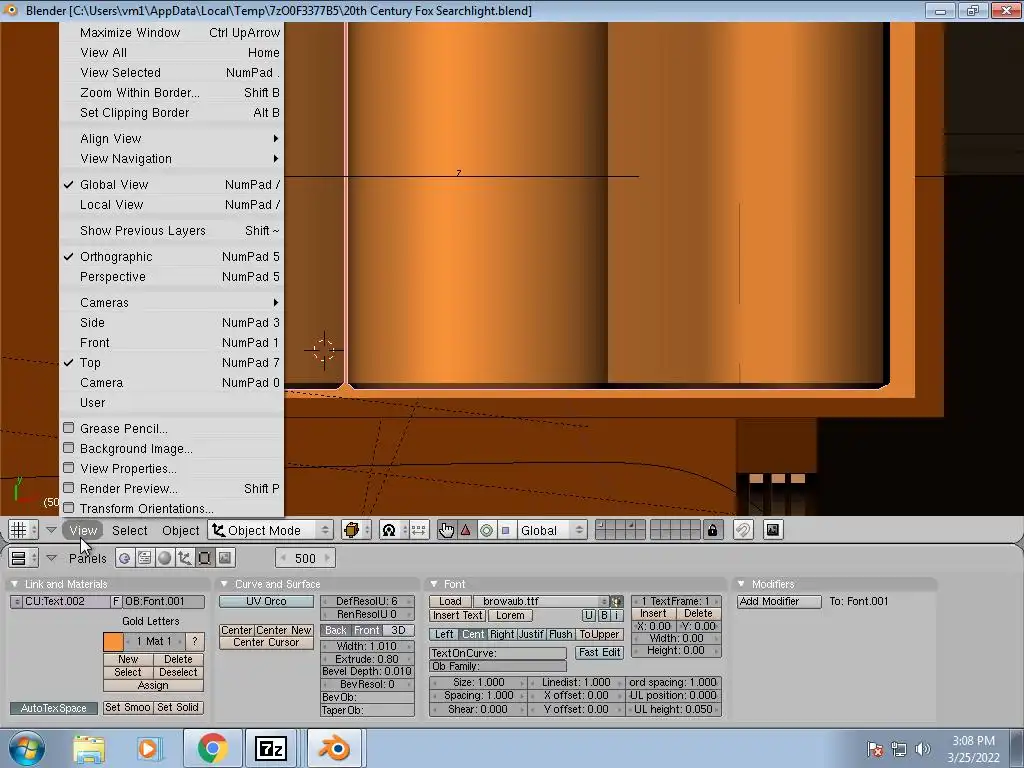This screenshot has width=1024, height=768.
Task: Toggle the 3D curve option button
Action: (x=398, y=630)
